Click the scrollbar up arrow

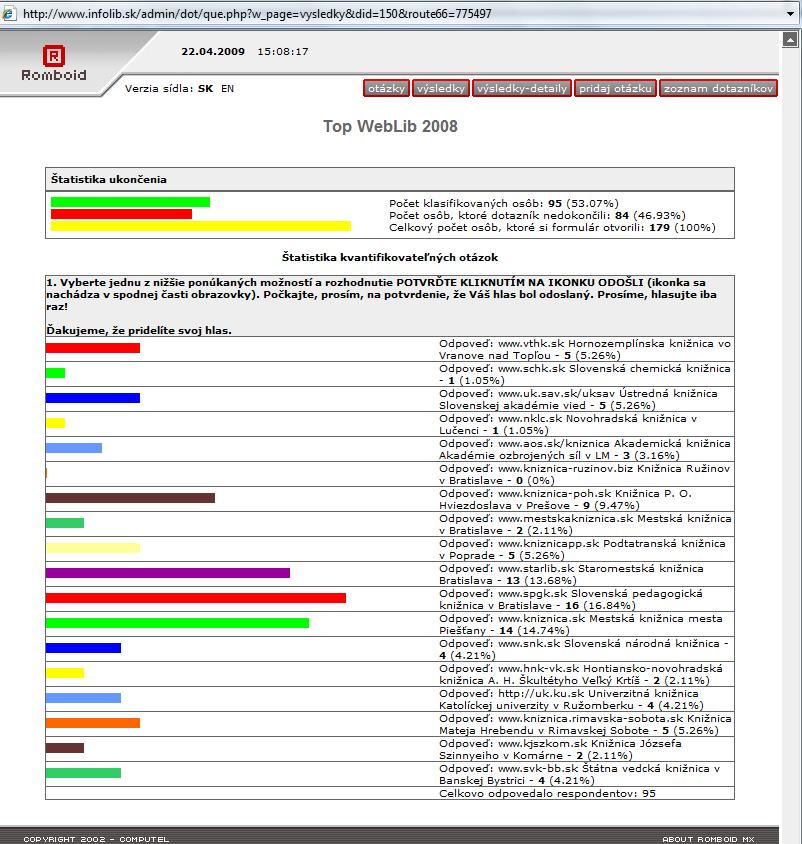[x=790, y=40]
